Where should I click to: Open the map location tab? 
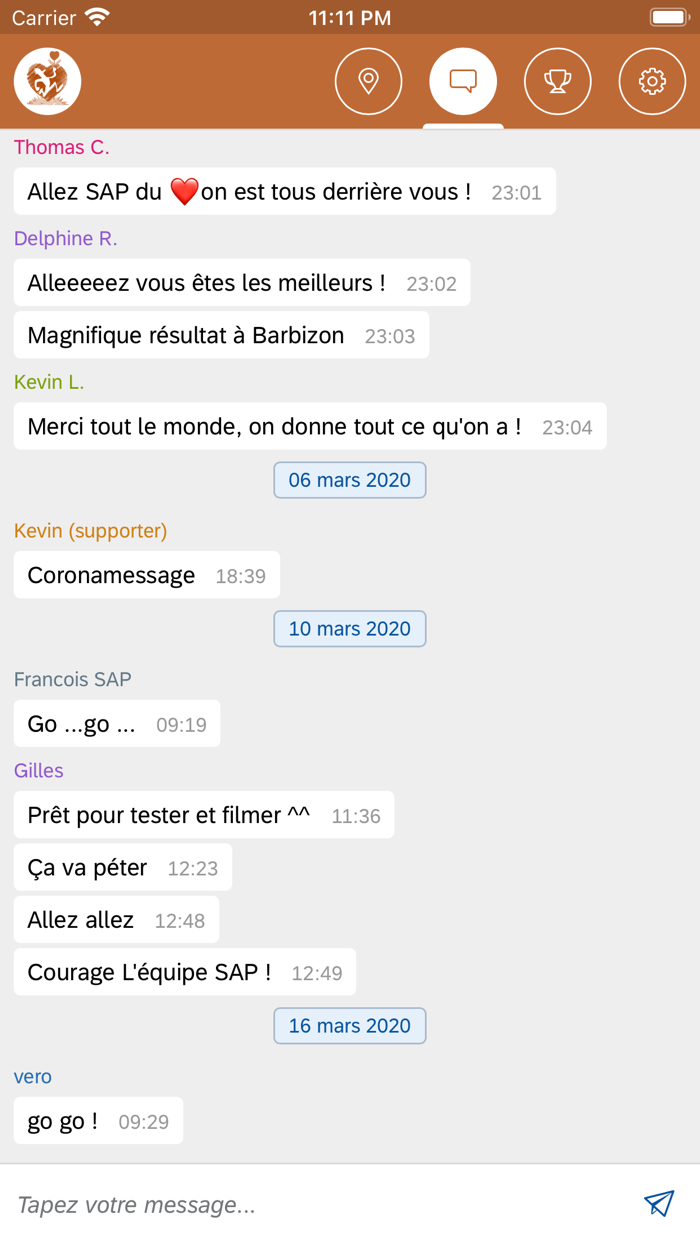368,81
